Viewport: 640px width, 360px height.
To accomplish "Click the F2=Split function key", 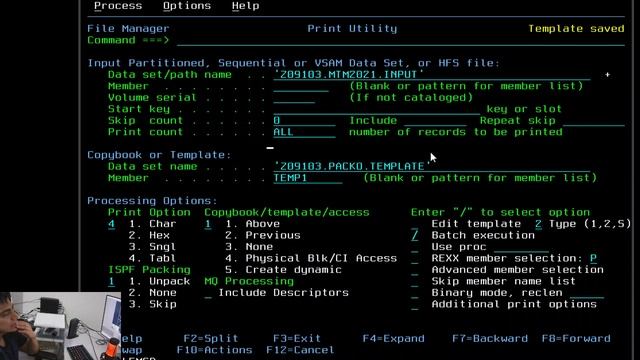I will pyautogui.click(x=211, y=338).
